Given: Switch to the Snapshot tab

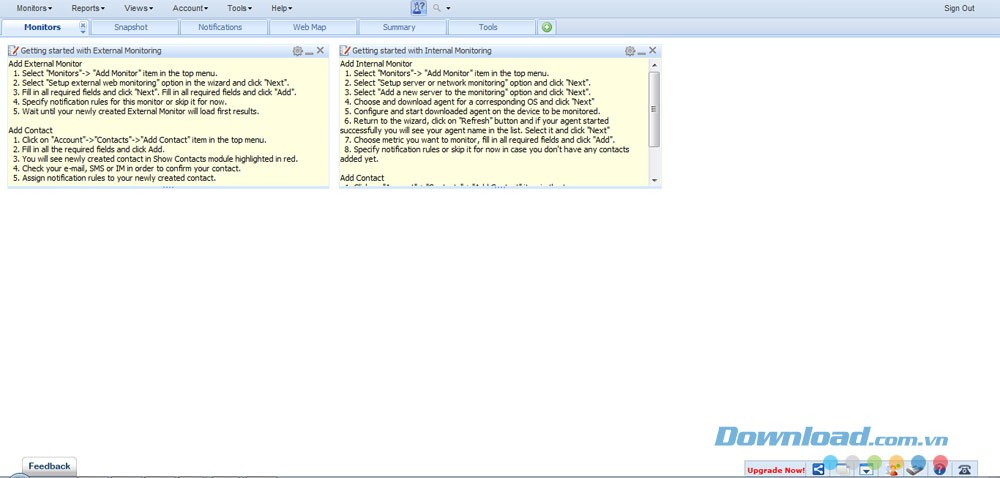Looking at the screenshot, I should 131,27.
